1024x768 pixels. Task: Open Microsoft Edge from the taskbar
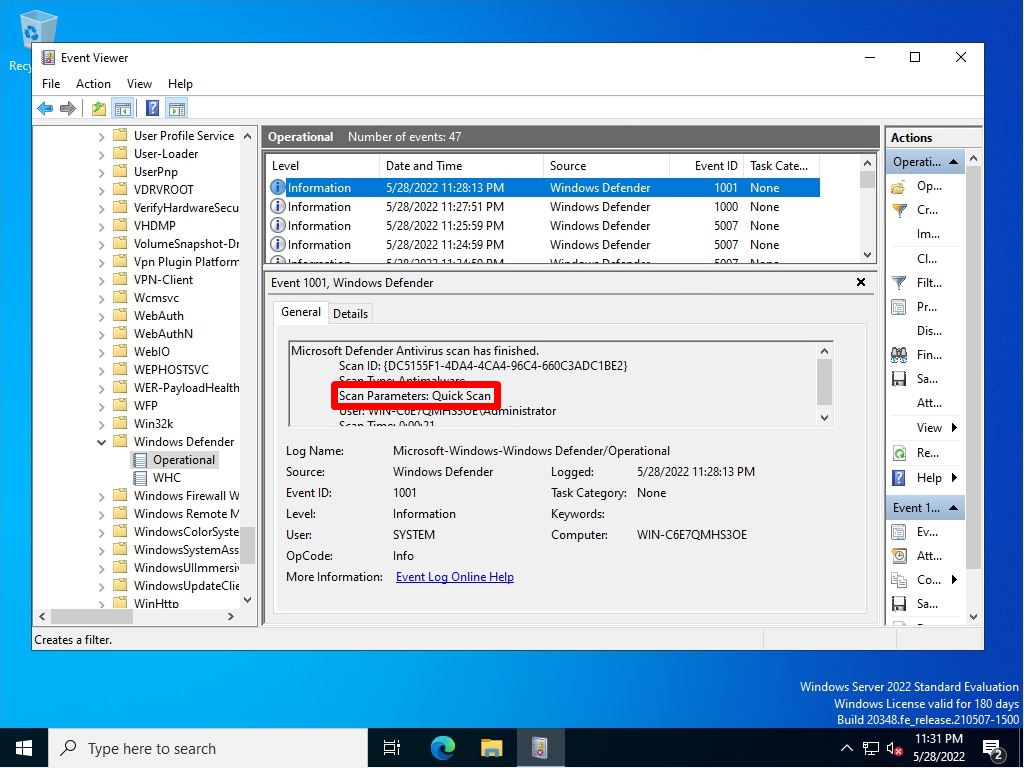click(443, 748)
